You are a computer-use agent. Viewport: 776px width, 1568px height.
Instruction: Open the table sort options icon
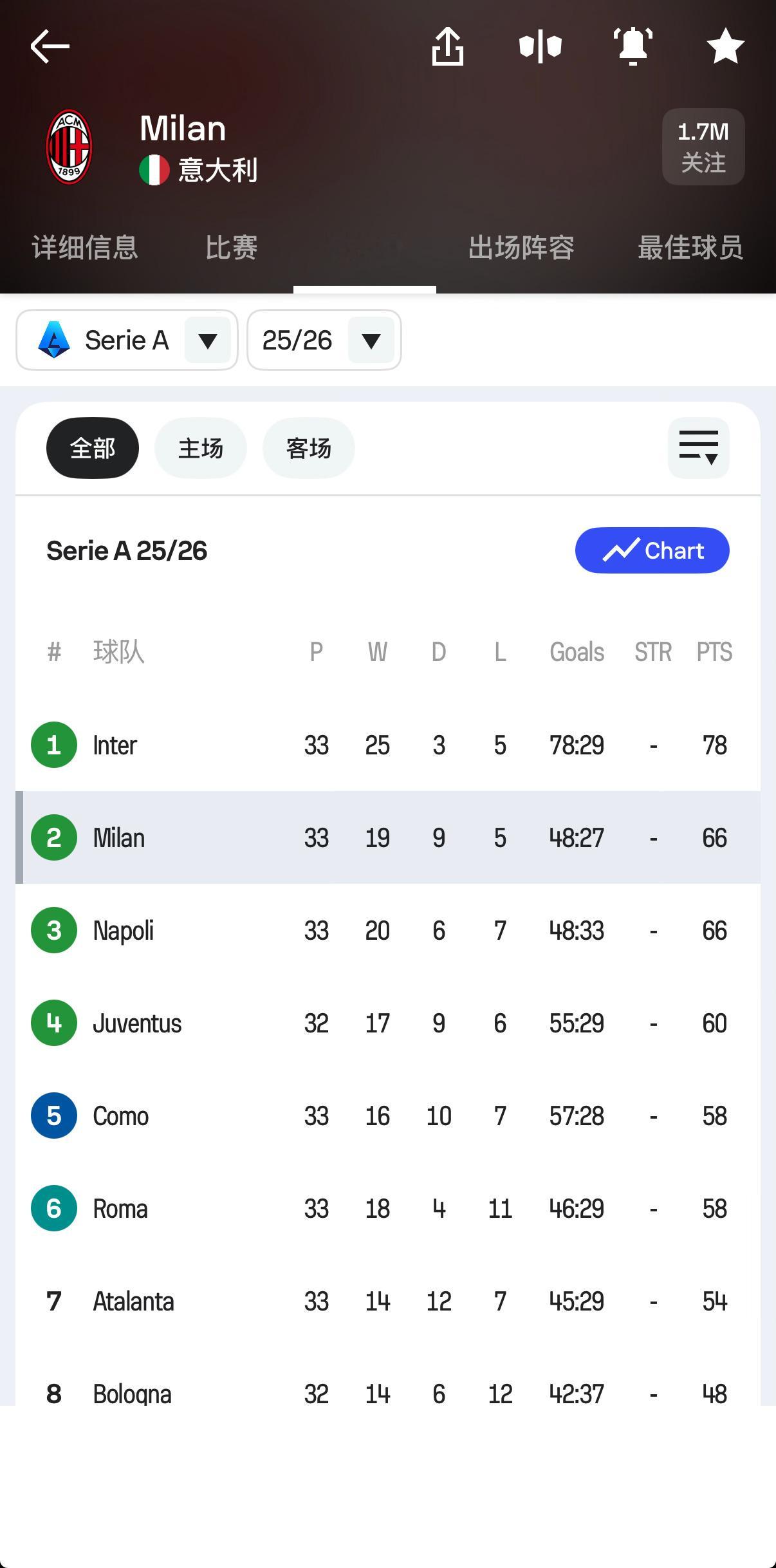[698, 448]
